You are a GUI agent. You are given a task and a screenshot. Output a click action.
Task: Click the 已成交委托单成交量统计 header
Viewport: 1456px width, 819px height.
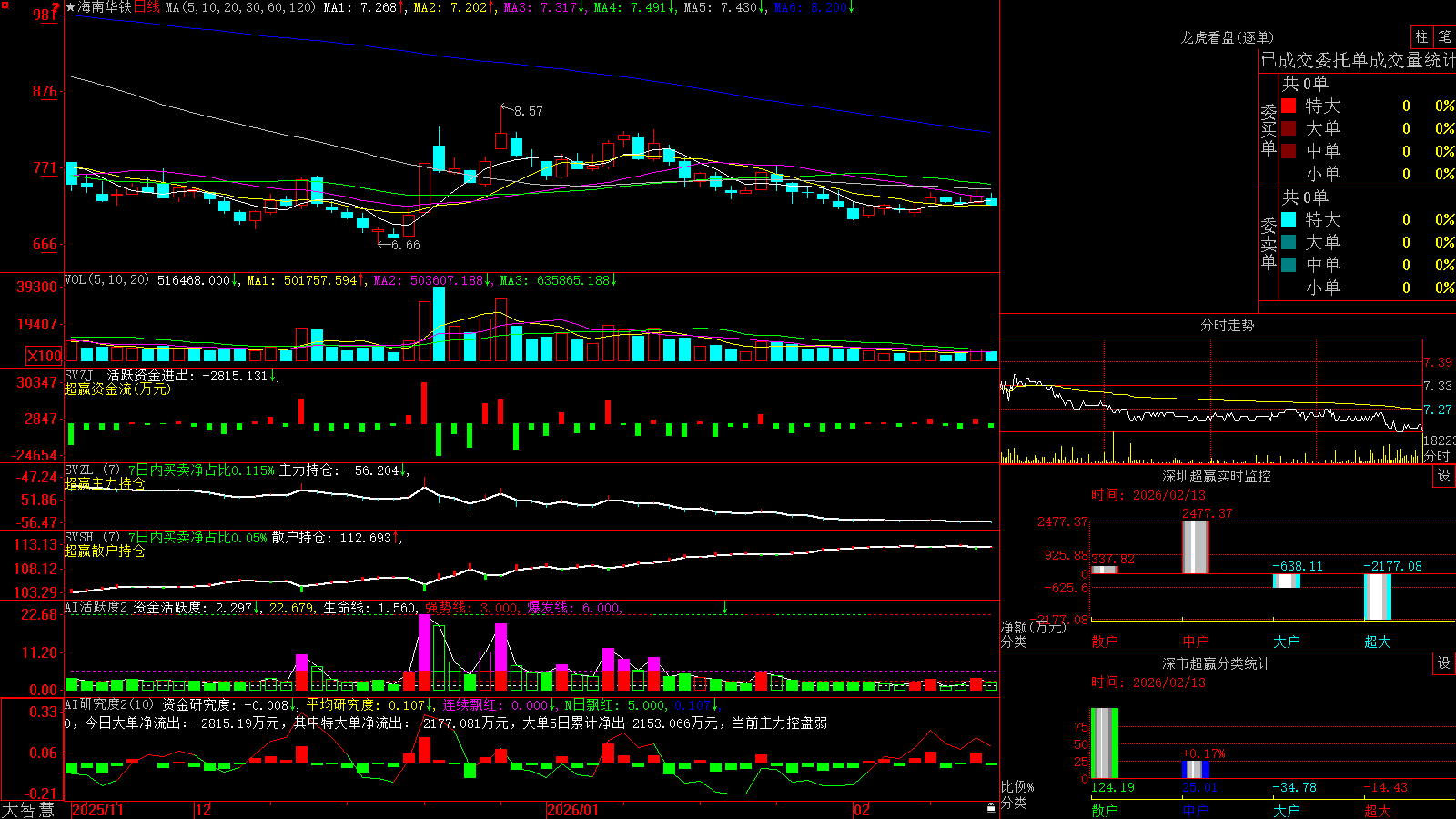pos(1358,60)
